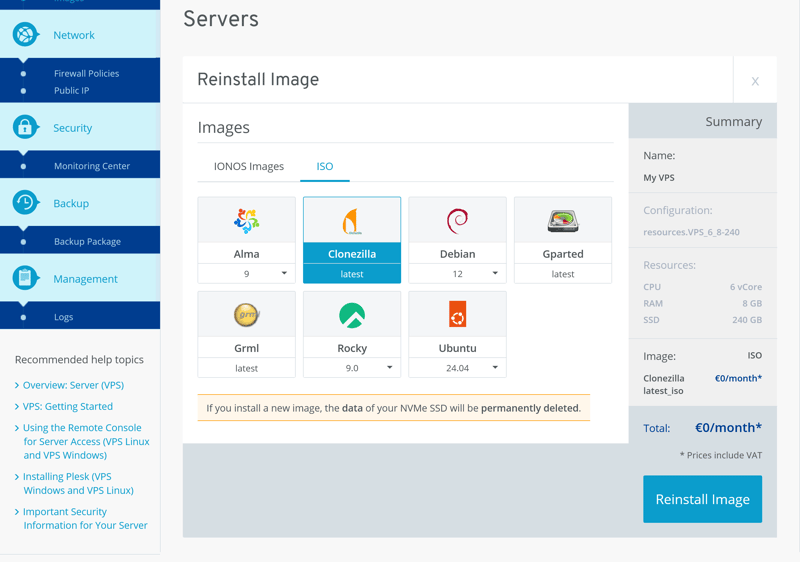This screenshot has width=800, height=562.
Task: Expand the Debian version 12 dropdown
Action: [458, 274]
